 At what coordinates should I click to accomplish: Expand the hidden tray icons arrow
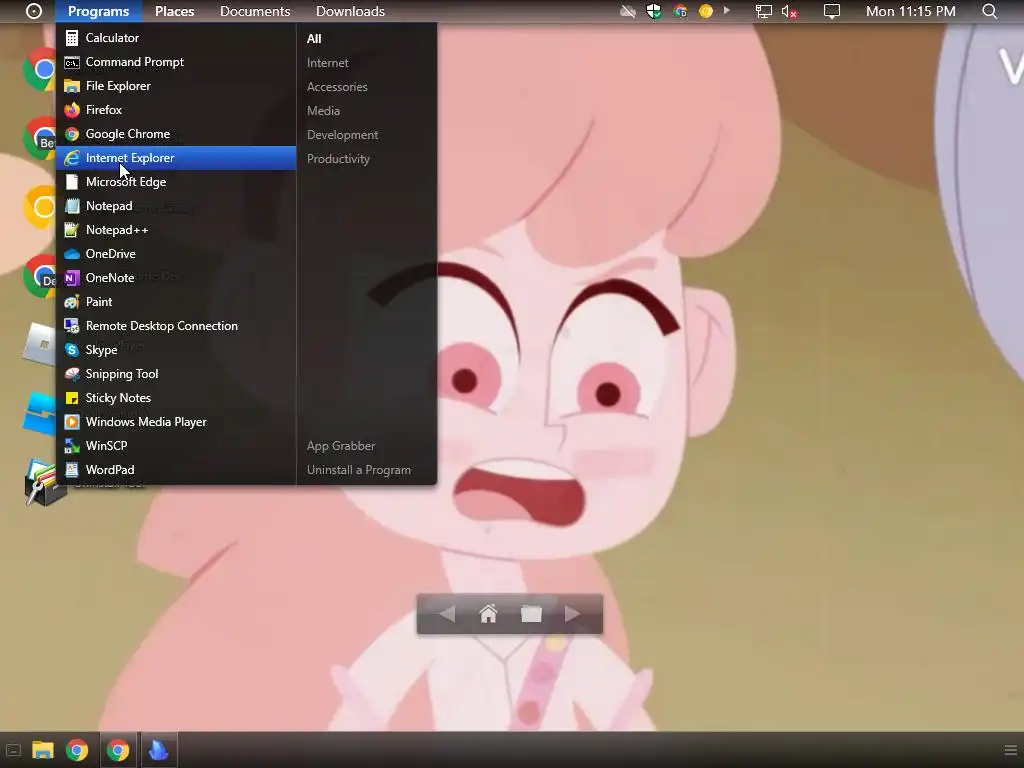[726, 10]
